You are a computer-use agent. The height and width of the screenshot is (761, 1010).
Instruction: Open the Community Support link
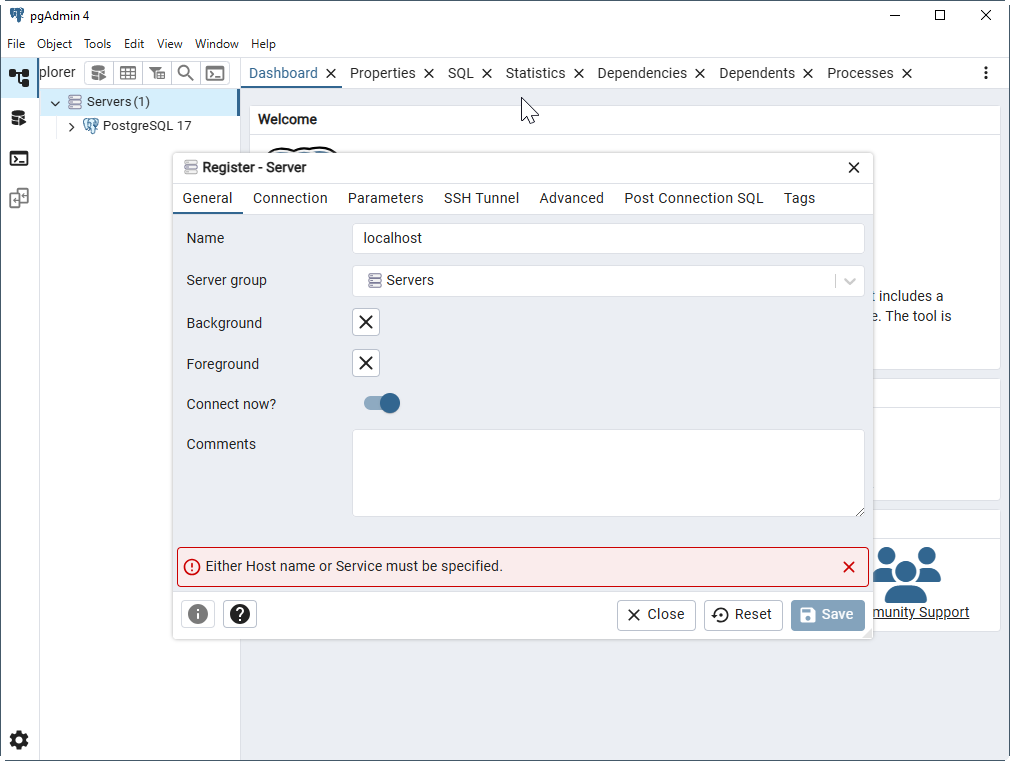coord(921,612)
